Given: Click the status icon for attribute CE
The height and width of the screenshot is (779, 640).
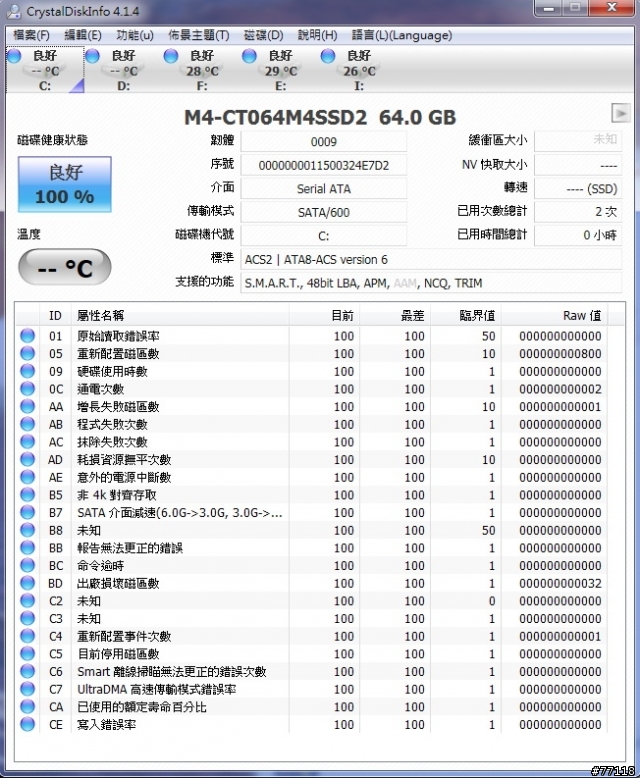Looking at the screenshot, I should [27, 724].
